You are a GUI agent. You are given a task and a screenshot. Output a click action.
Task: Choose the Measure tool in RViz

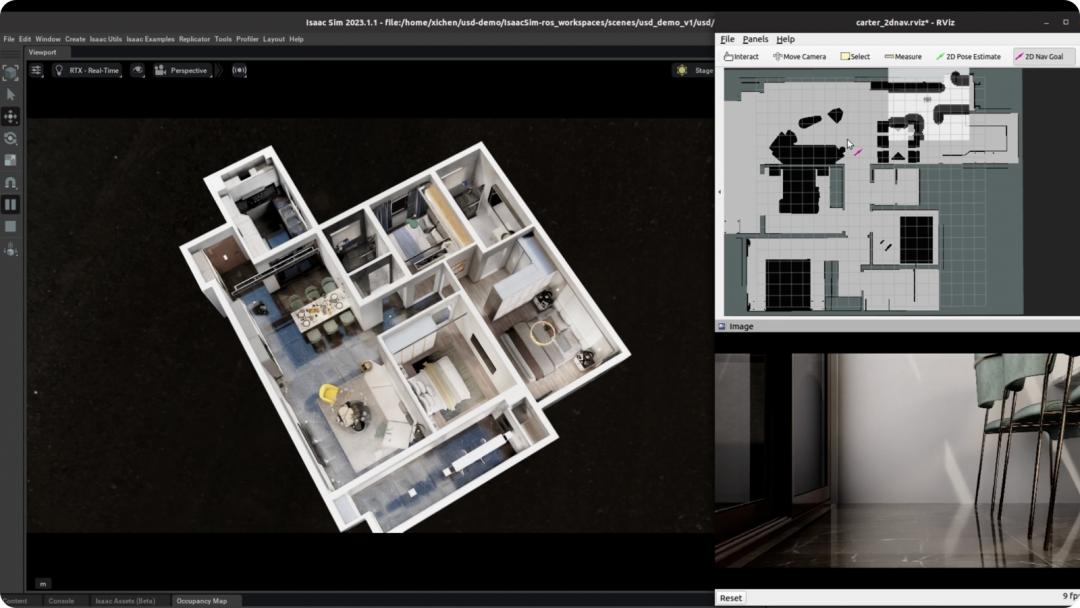[903, 56]
